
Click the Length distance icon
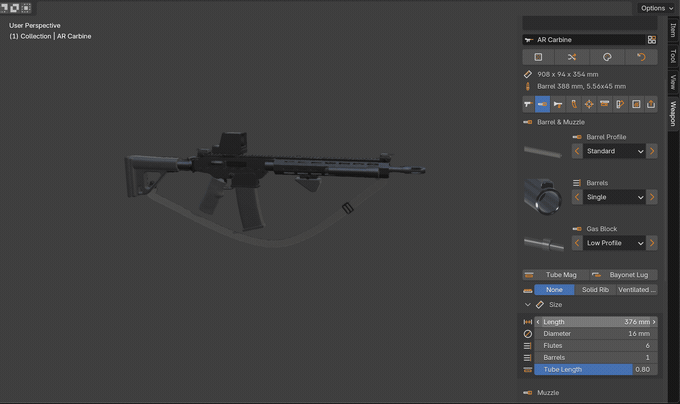click(528, 322)
